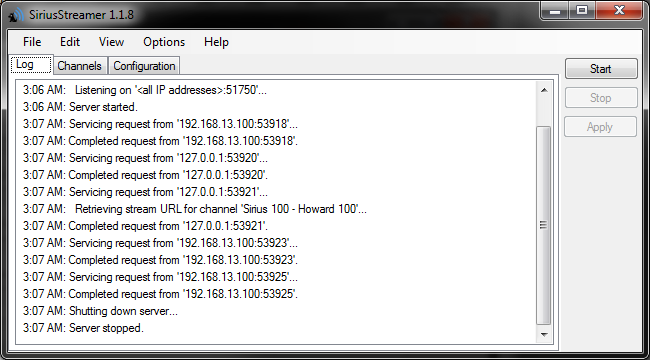Click the log vertical scrollbar thumb
This screenshot has width=650, height=360.
coord(543,225)
